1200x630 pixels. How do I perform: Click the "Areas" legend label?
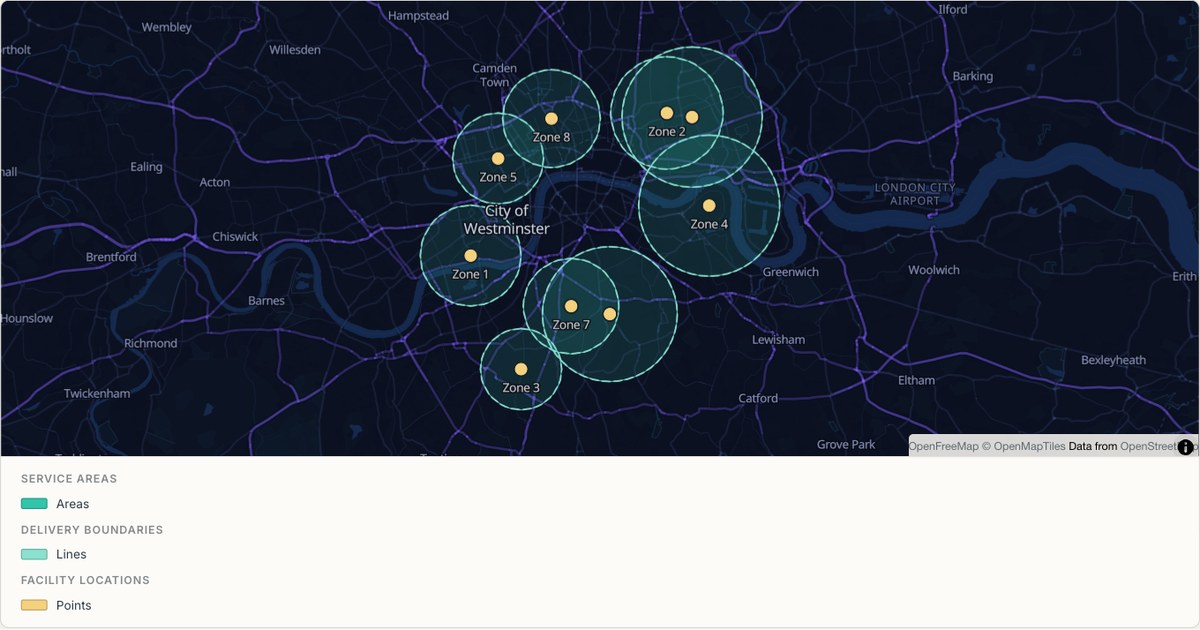(73, 504)
